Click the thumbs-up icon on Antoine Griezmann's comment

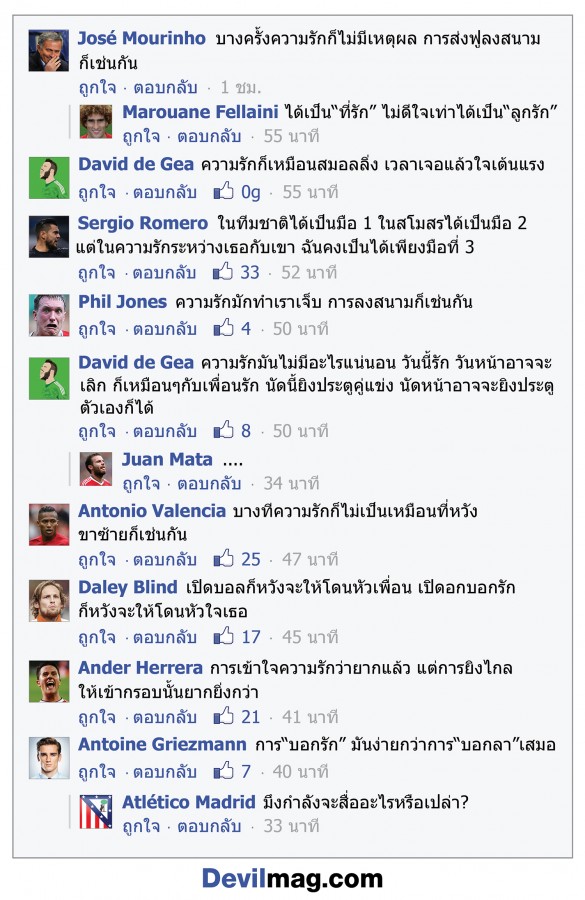point(223,770)
